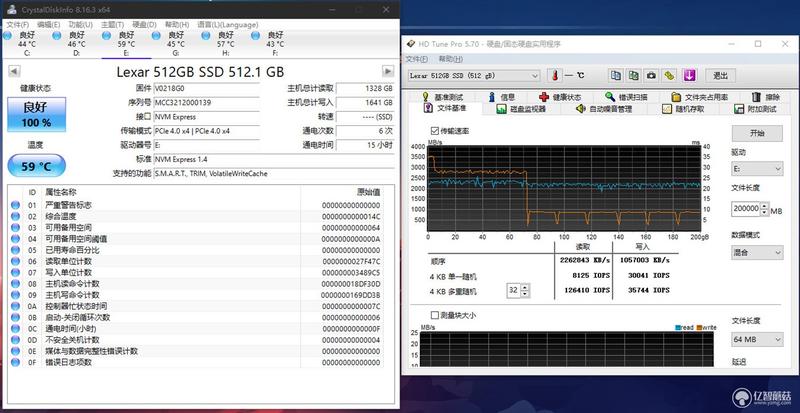
Task: Open the 信息 info tab
Action: pyautogui.click(x=502, y=97)
